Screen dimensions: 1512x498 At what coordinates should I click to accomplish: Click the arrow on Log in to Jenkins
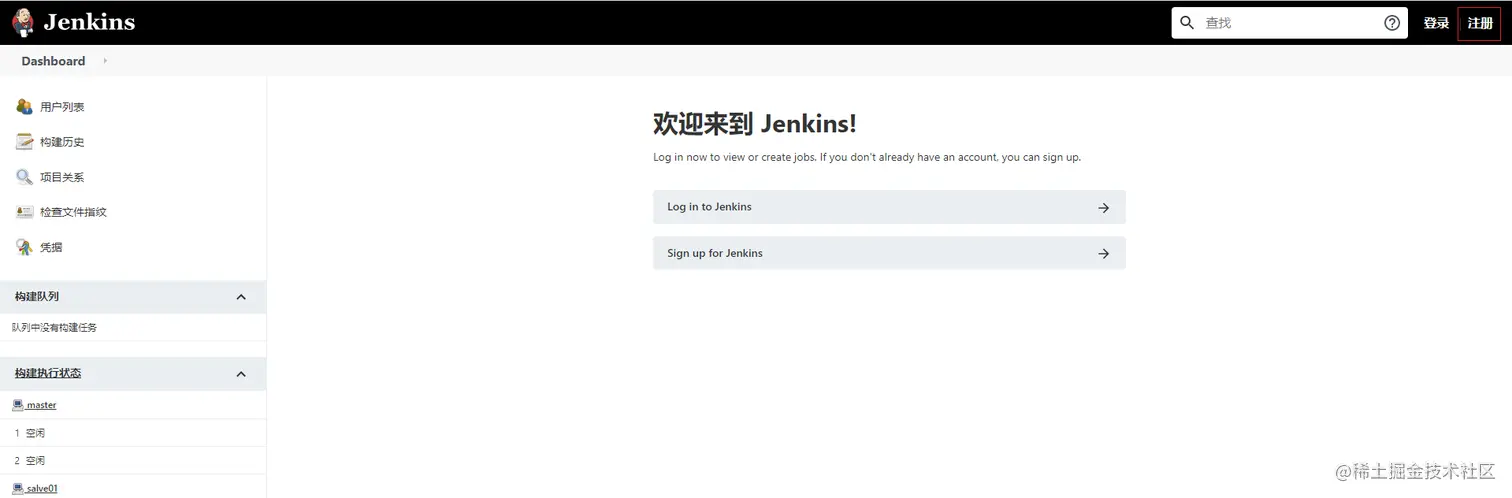point(1104,208)
